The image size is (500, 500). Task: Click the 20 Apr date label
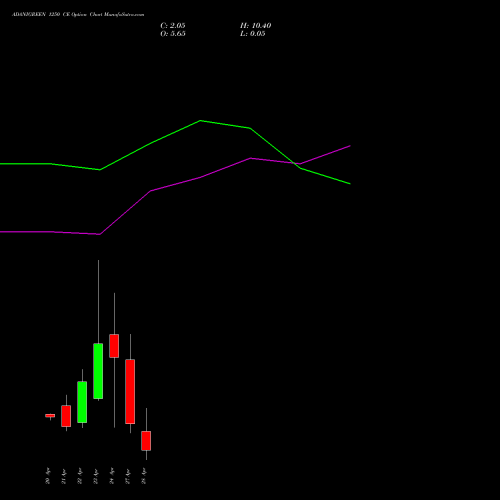[48, 476]
